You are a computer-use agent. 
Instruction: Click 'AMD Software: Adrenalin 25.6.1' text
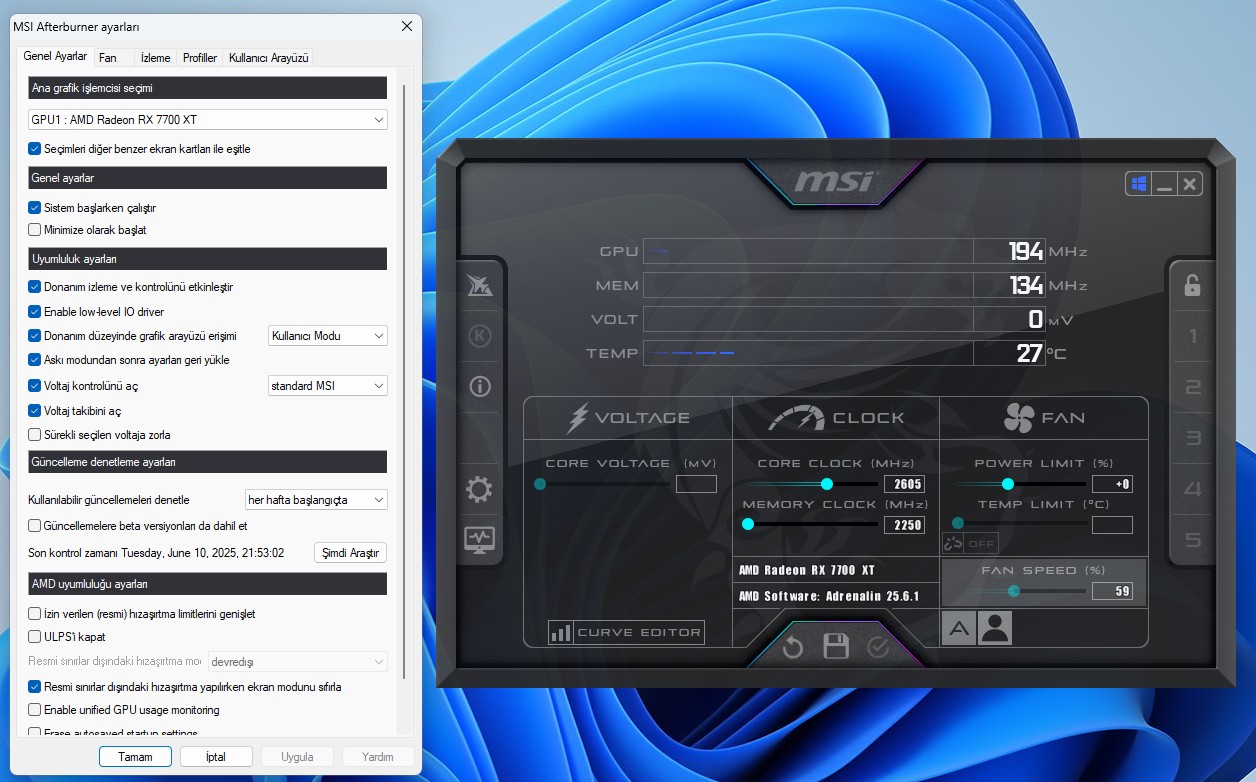click(829, 597)
